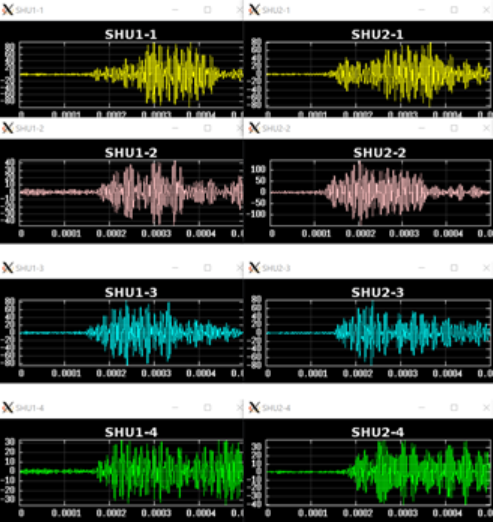Click the bold SHU1-1 plot heading

(x=131, y=34)
